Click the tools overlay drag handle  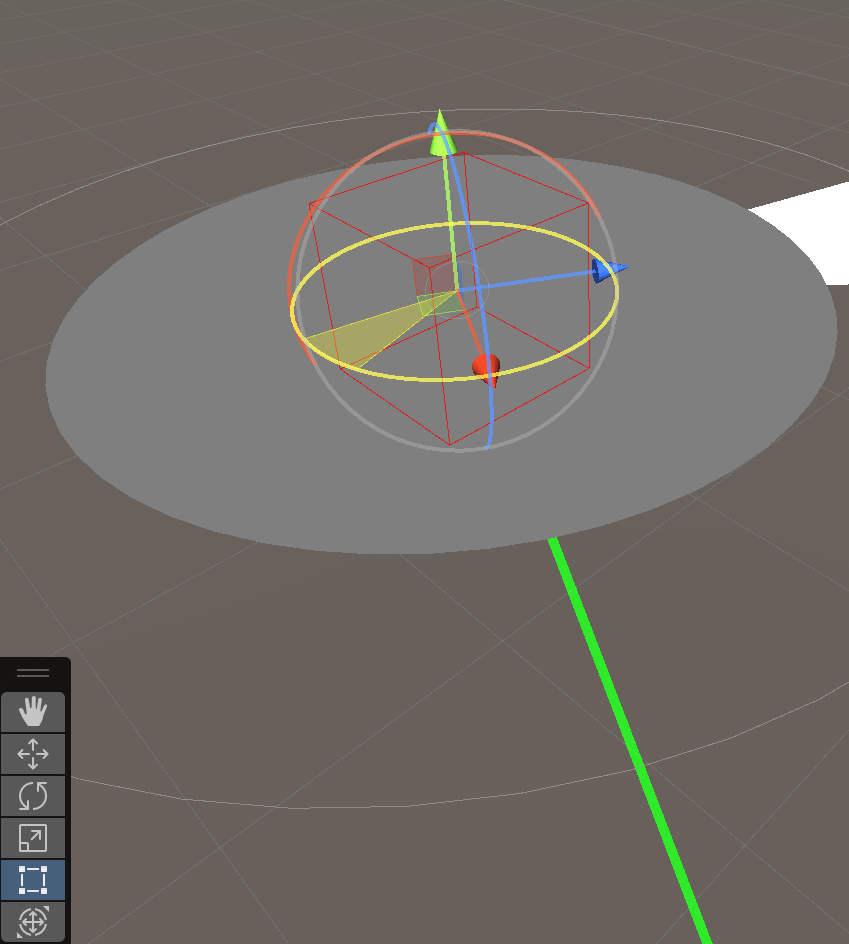tap(33, 673)
